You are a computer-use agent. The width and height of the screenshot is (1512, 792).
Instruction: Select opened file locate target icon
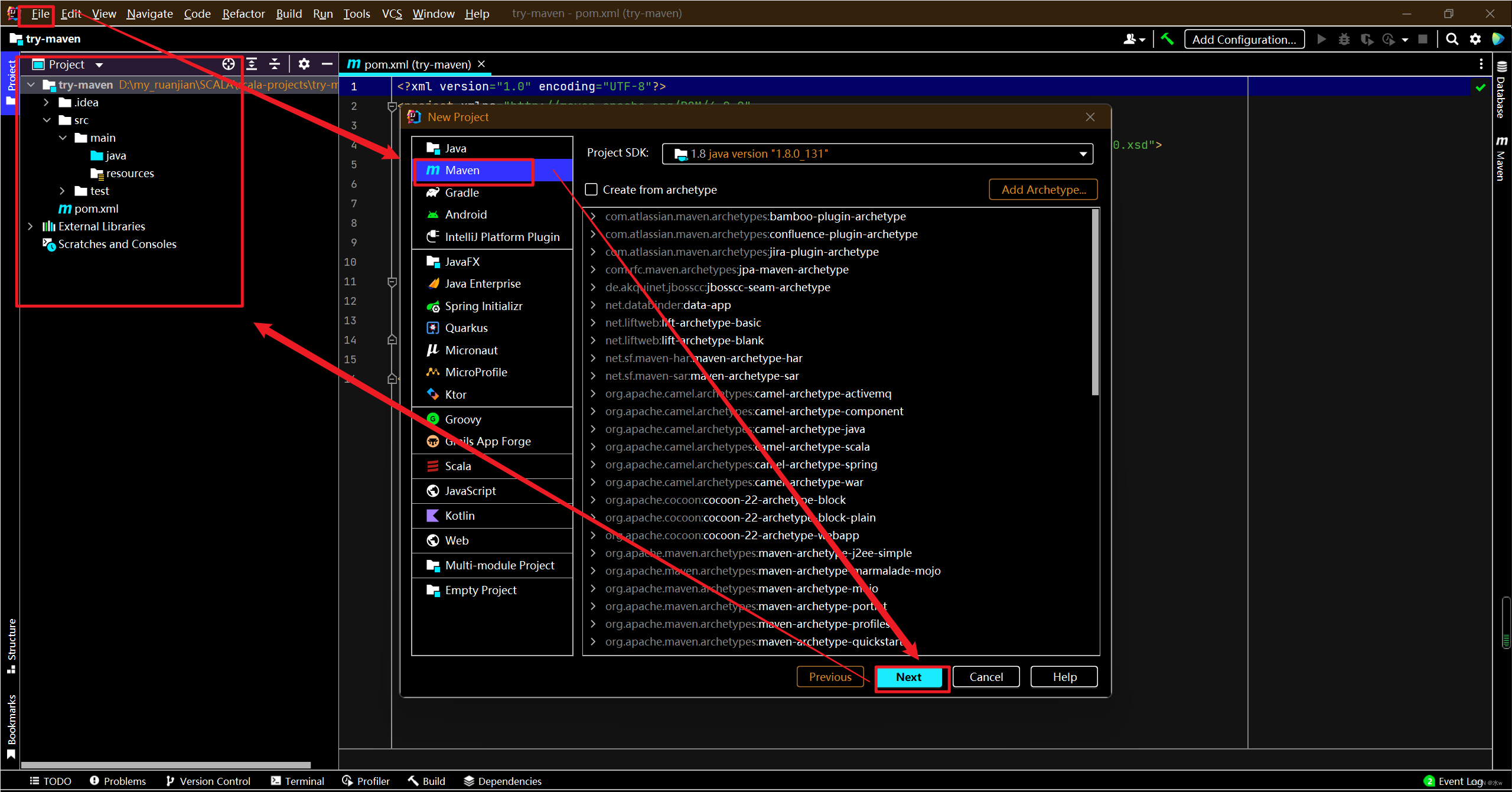[x=229, y=64]
